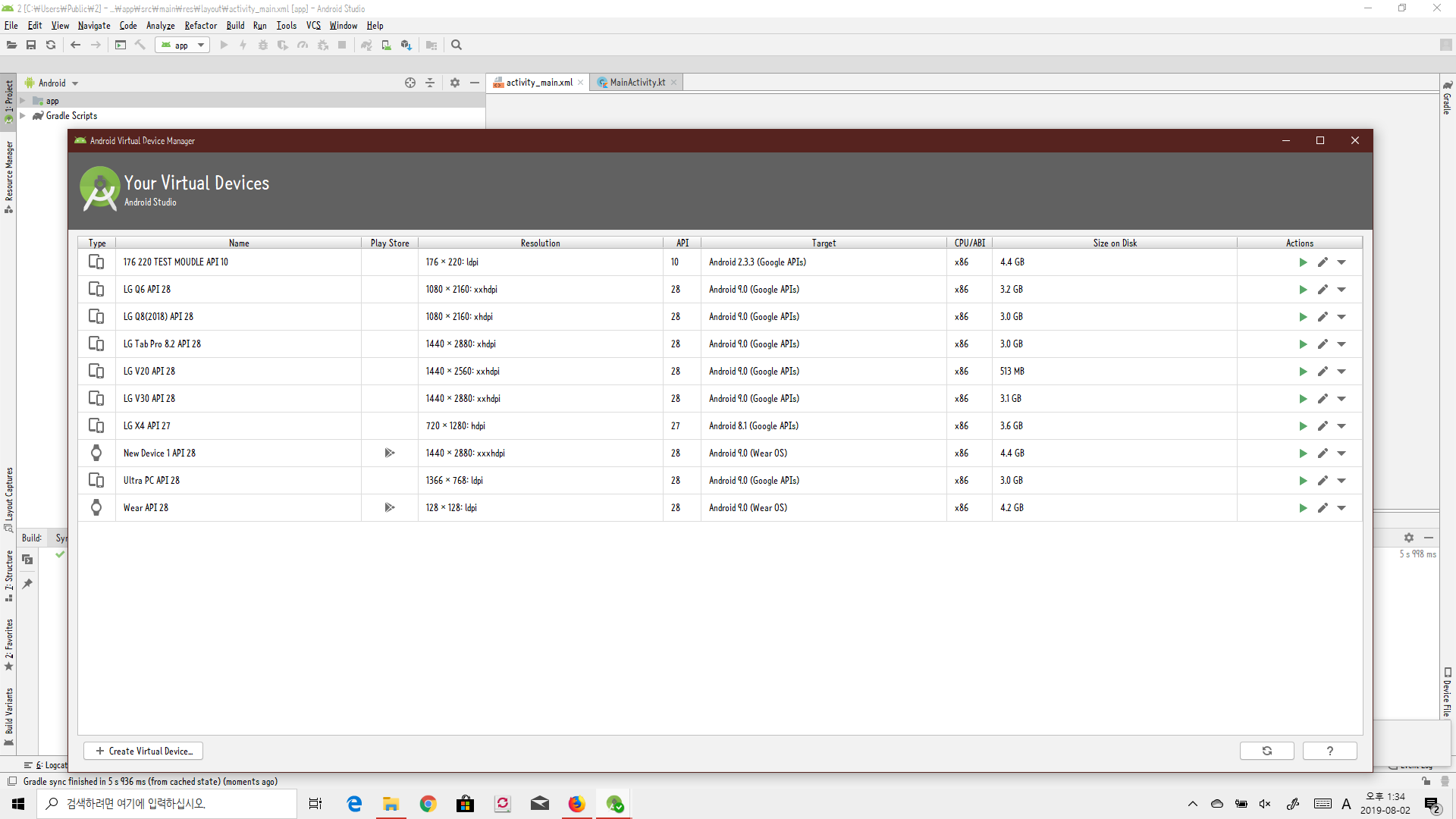
Task: Edit the Ultra PC API 28 device
Action: 1323,481
